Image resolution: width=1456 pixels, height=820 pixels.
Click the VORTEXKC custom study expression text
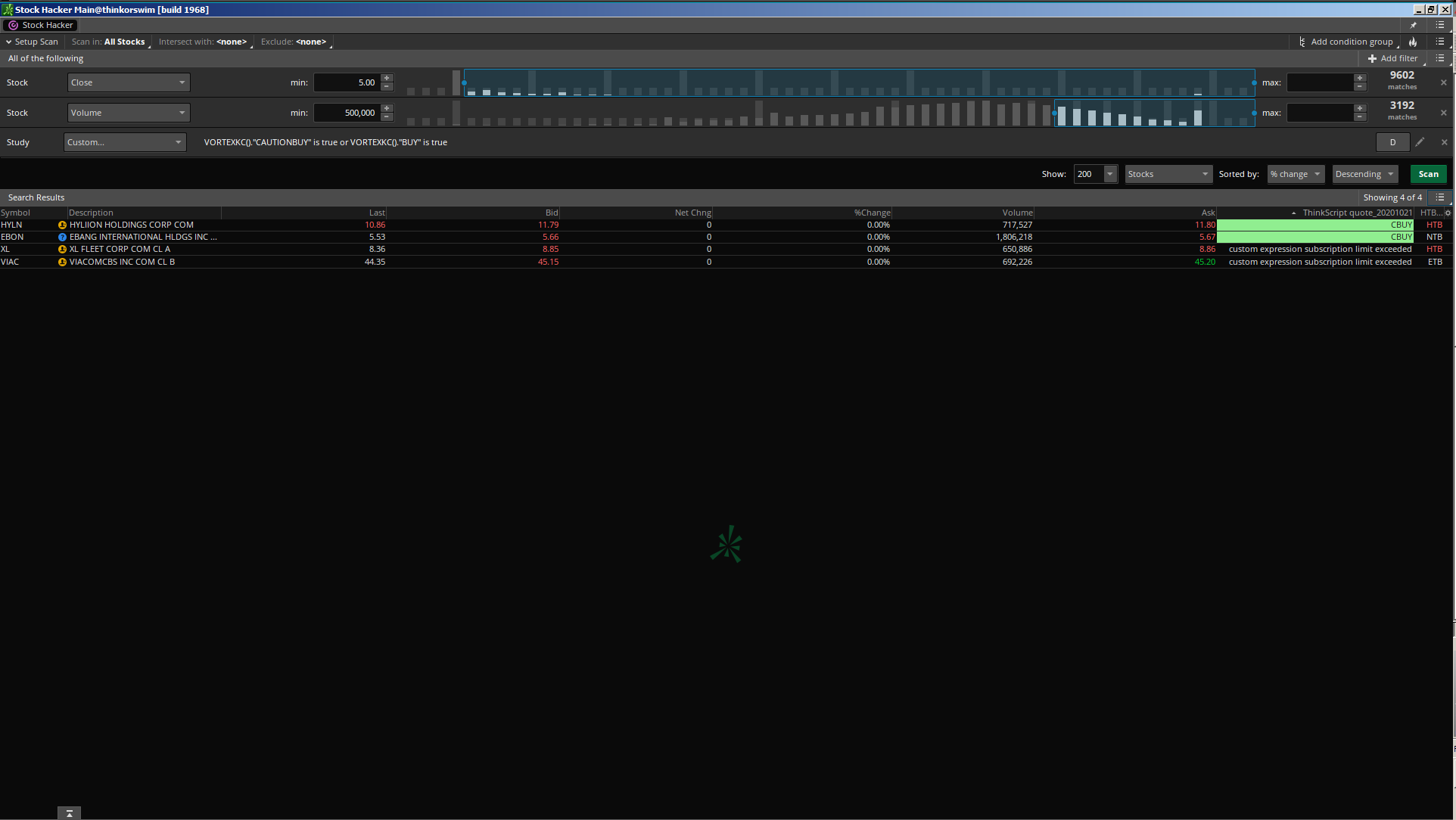[x=325, y=142]
